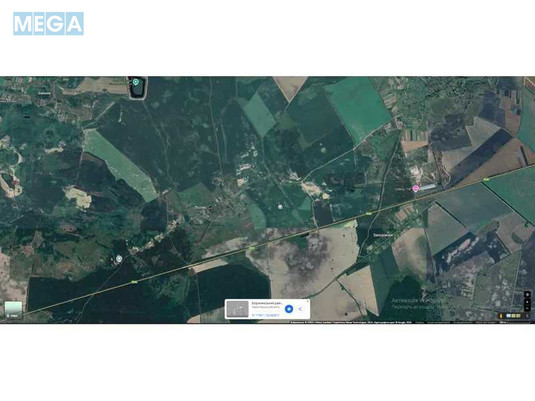Show the imagery thumbnails next to Pegman
535x401 pixels.
[x=514, y=316]
